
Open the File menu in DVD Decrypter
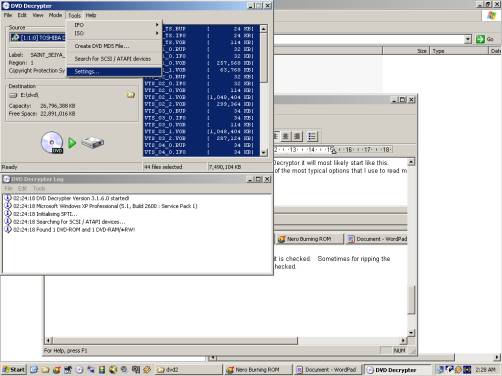point(8,15)
